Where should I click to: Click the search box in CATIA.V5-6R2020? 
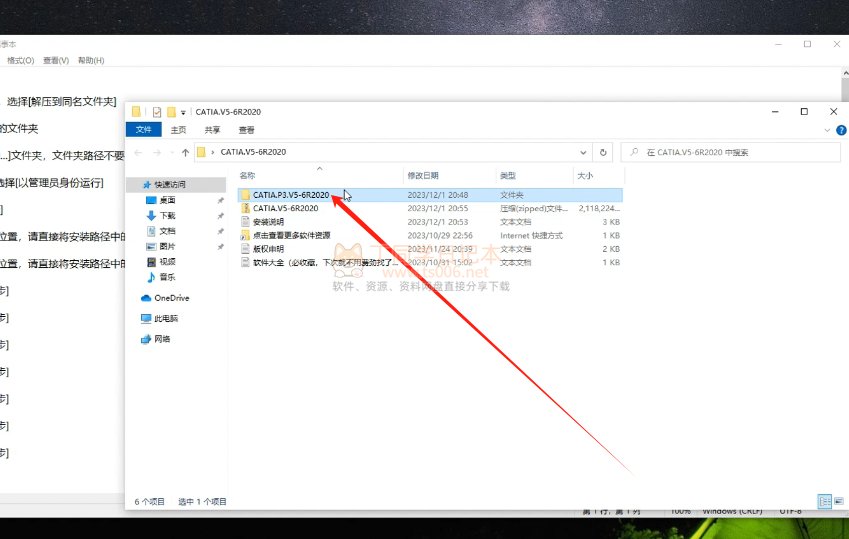pos(730,153)
